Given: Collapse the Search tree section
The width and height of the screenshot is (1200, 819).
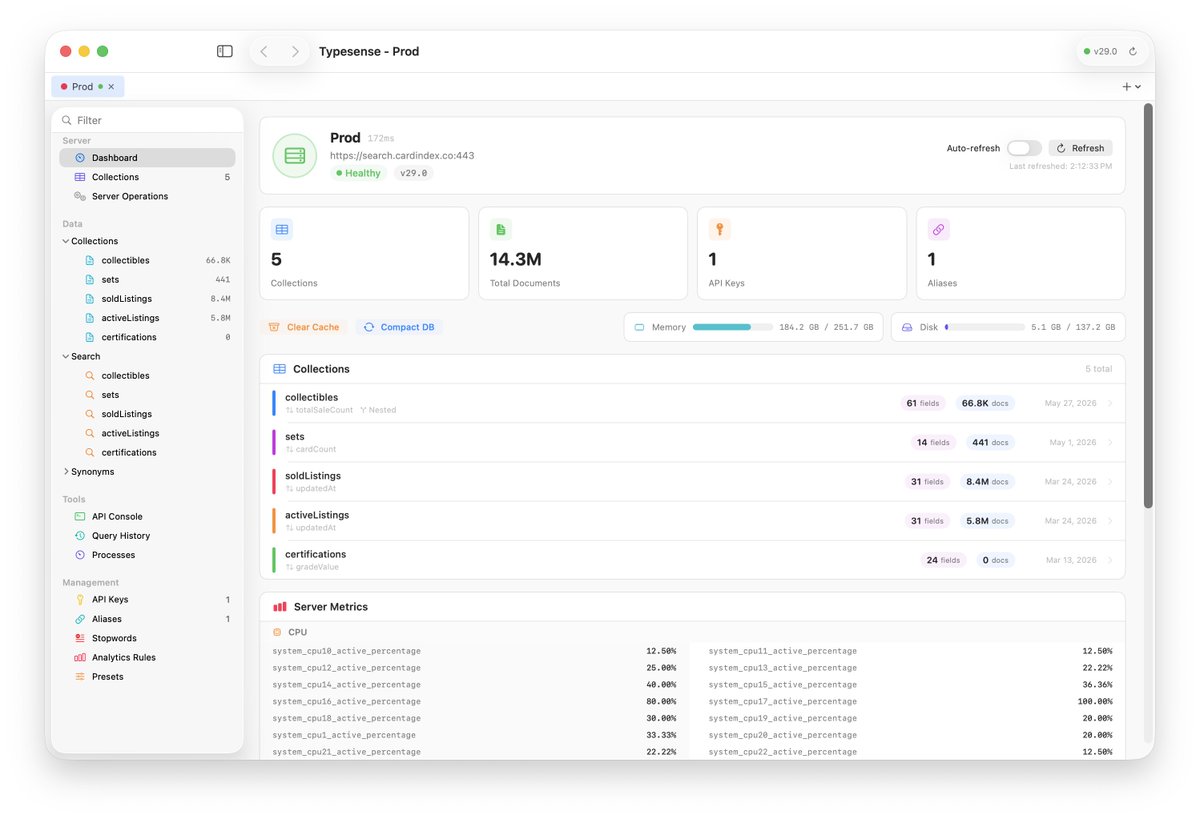Looking at the screenshot, I should tap(66, 356).
